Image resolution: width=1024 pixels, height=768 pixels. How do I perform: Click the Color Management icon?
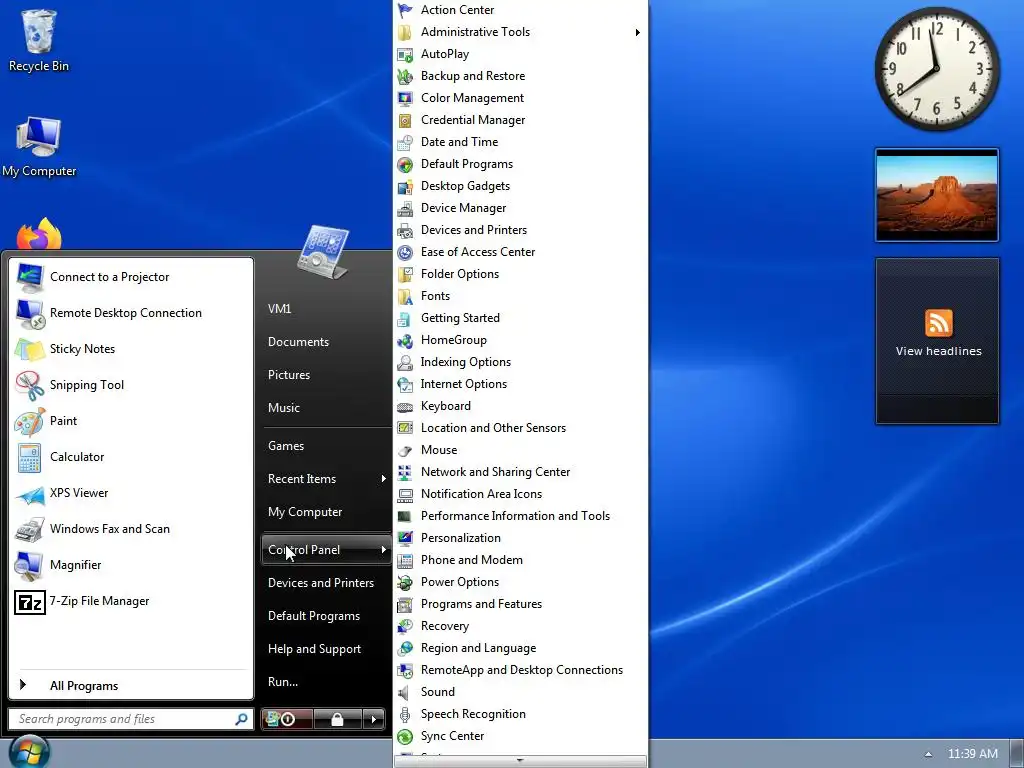pos(405,99)
